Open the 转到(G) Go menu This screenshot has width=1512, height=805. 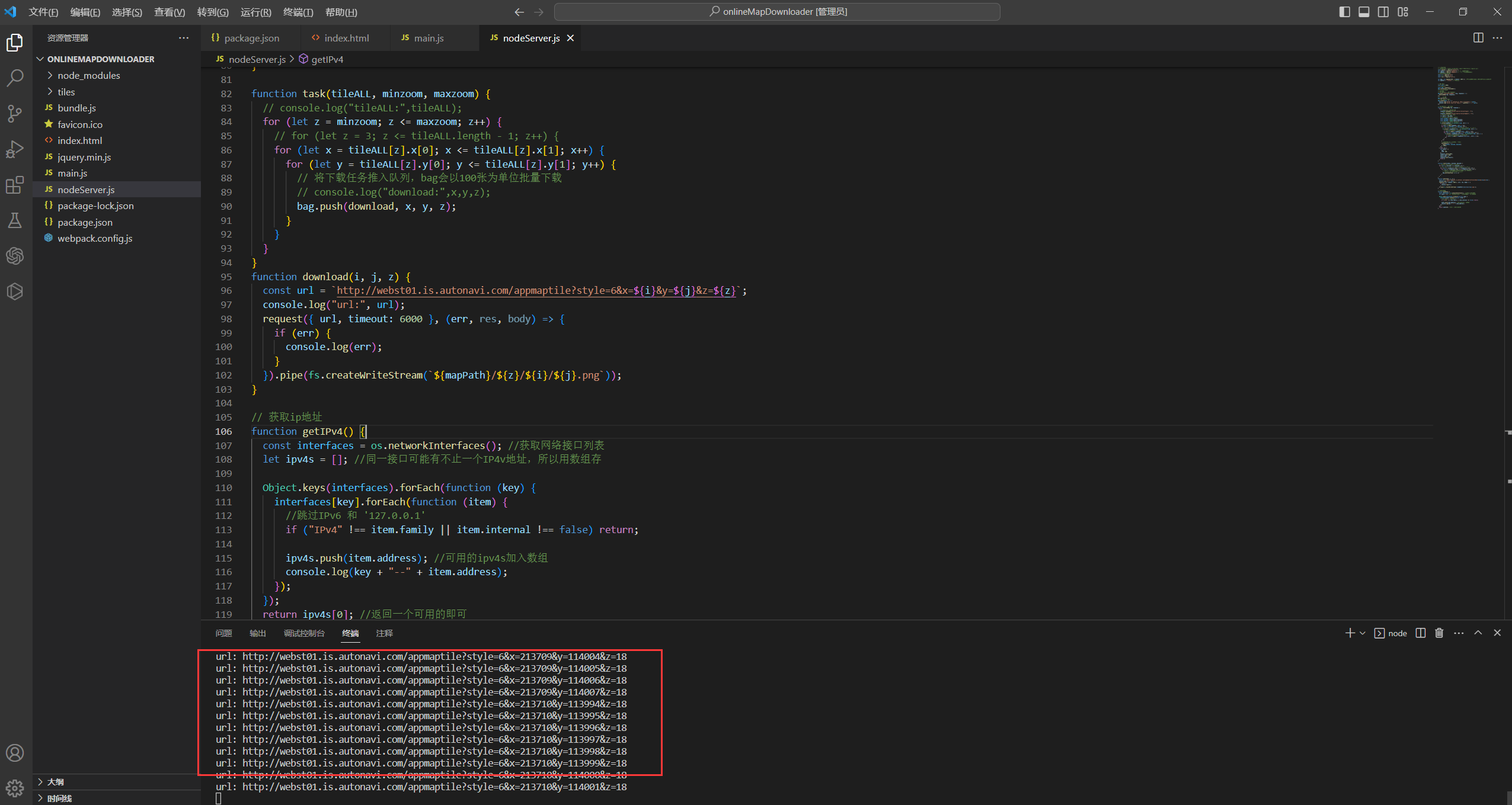213,12
